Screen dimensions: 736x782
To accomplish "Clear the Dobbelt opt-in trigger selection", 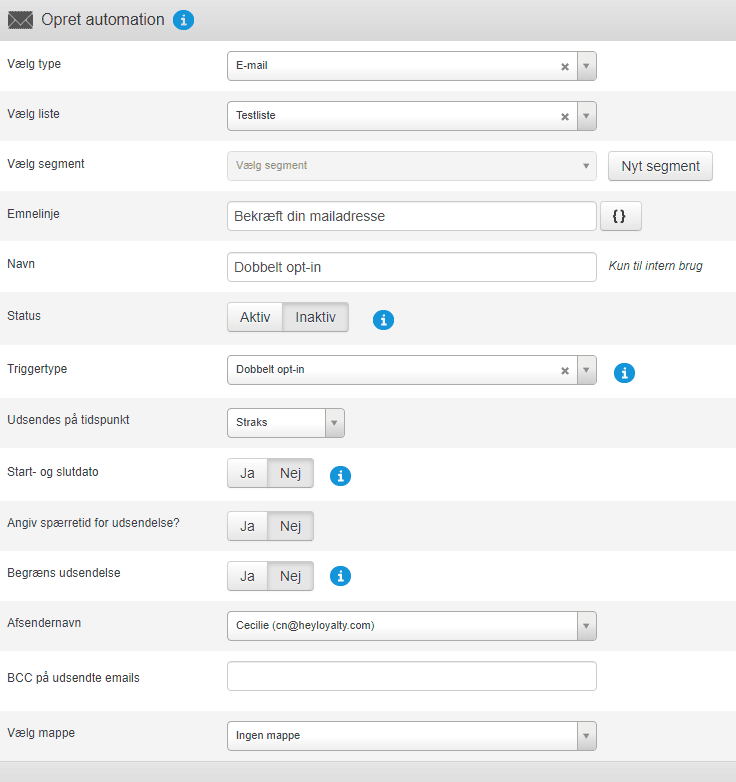I will (564, 371).
